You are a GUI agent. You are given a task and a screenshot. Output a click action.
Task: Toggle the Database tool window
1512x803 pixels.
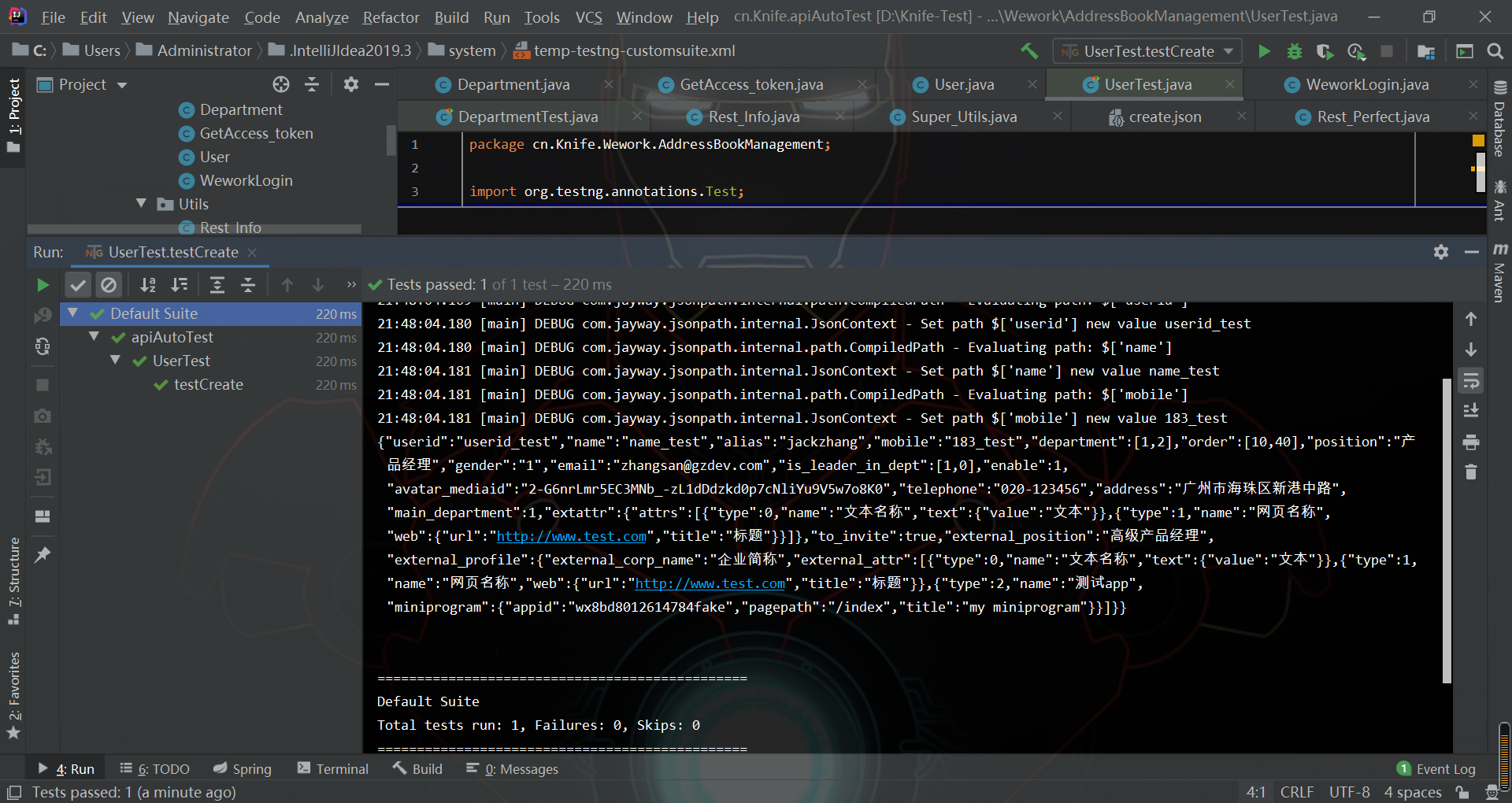click(1499, 118)
